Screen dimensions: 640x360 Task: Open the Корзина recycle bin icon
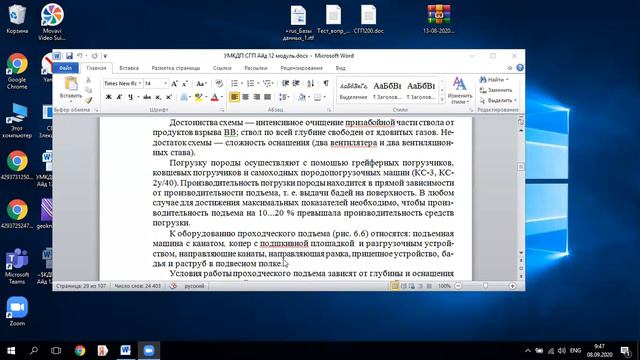point(17,19)
